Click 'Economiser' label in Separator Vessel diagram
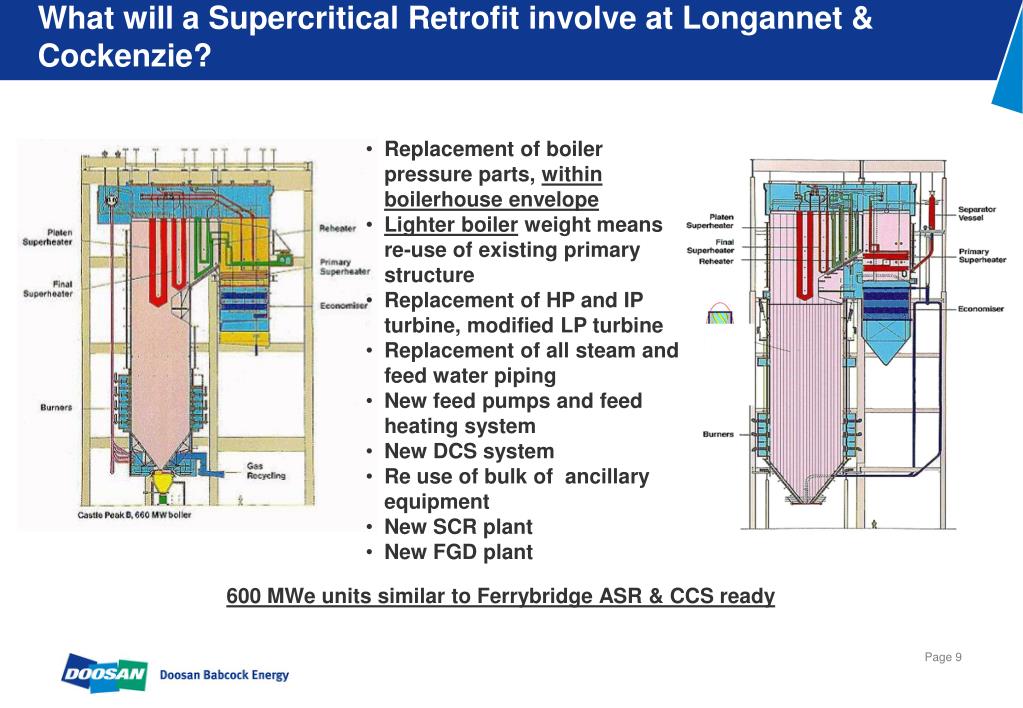1023x708 pixels. tap(981, 309)
